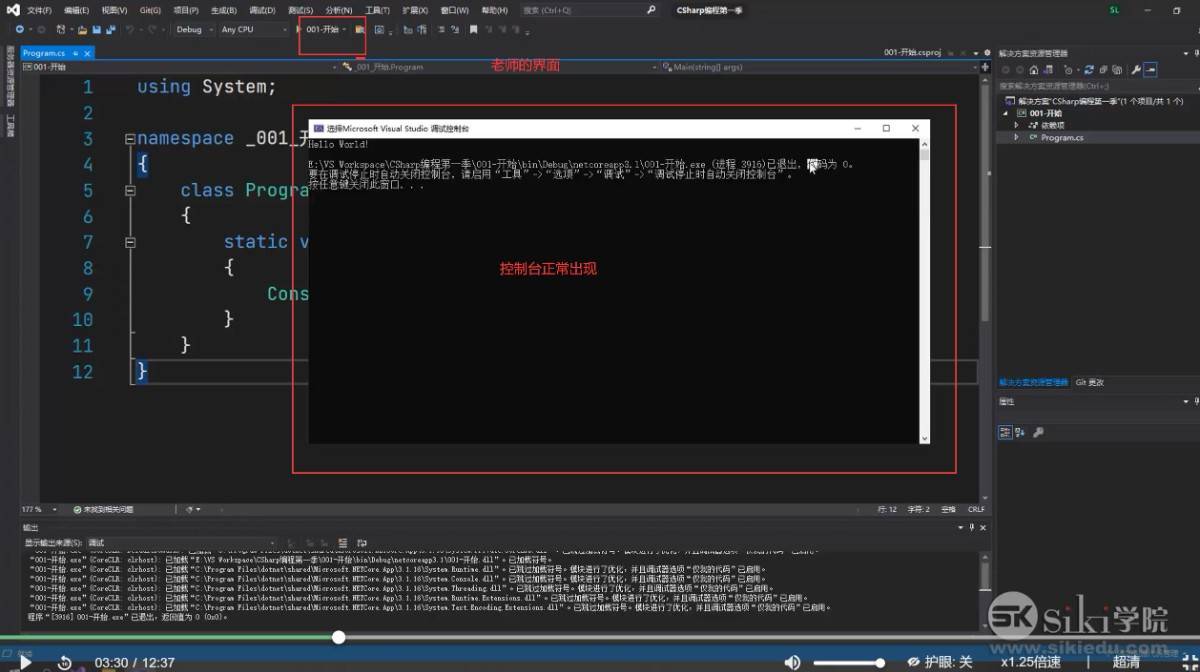Click the CRLF line ending indicator
1200x672 pixels.
(976, 509)
